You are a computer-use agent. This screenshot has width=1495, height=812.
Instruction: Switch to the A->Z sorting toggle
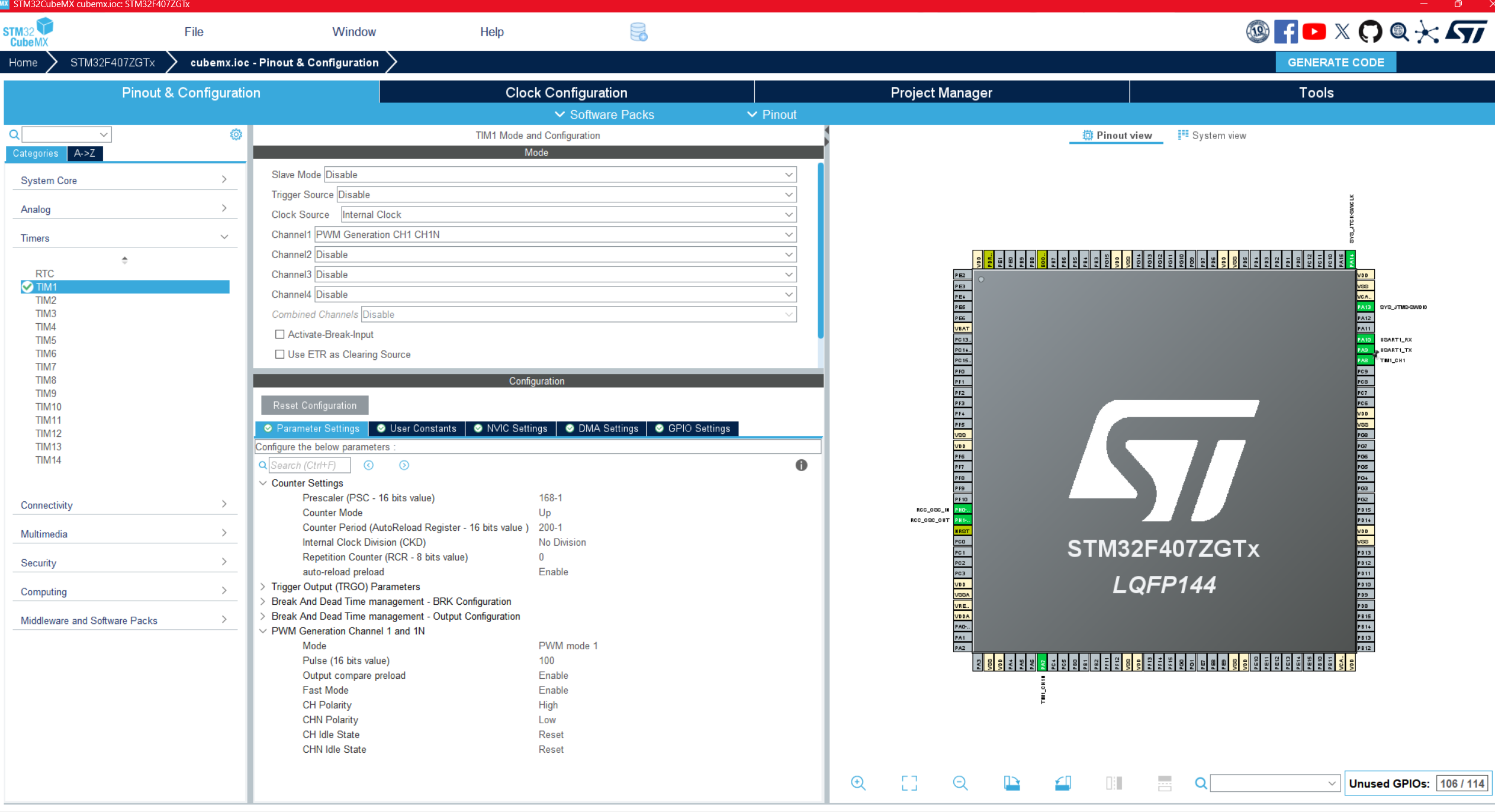(x=85, y=153)
